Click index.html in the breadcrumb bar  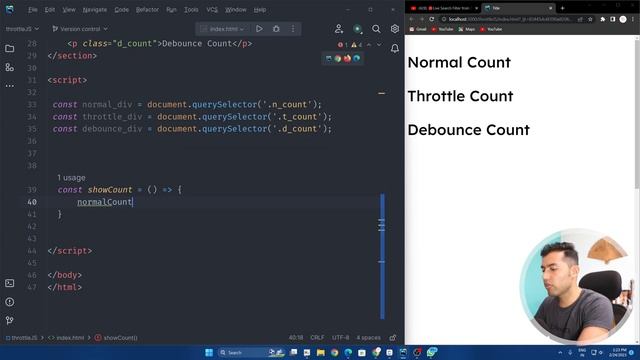66,338
